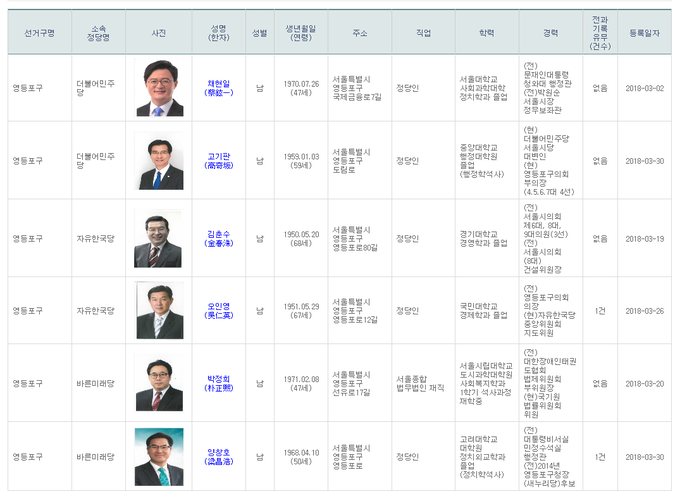
Task: Click the 등록일자 column header
Action: point(645,33)
